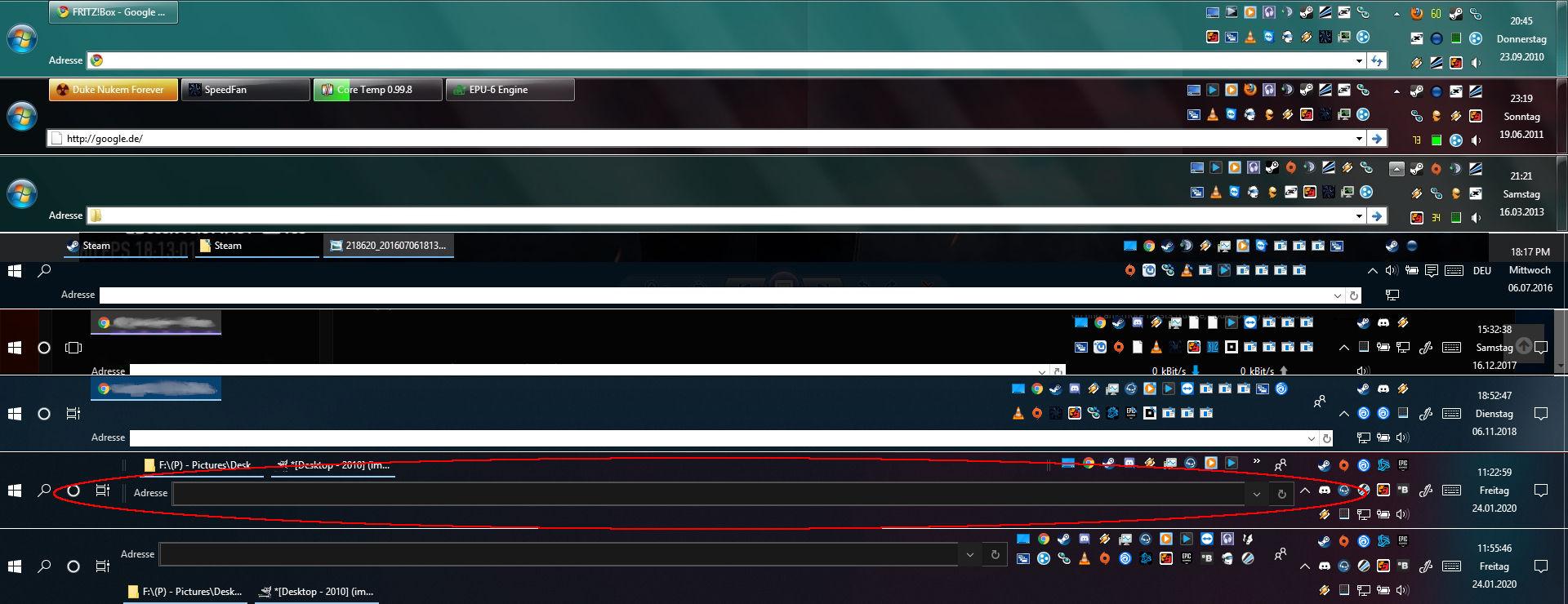Image resolution: width=1568 pixels, height=604 pixels.
Task: Open F:\(P) - Pictures\Desk task in 11:55:46 taskbar
Action: tap(185, 592)
